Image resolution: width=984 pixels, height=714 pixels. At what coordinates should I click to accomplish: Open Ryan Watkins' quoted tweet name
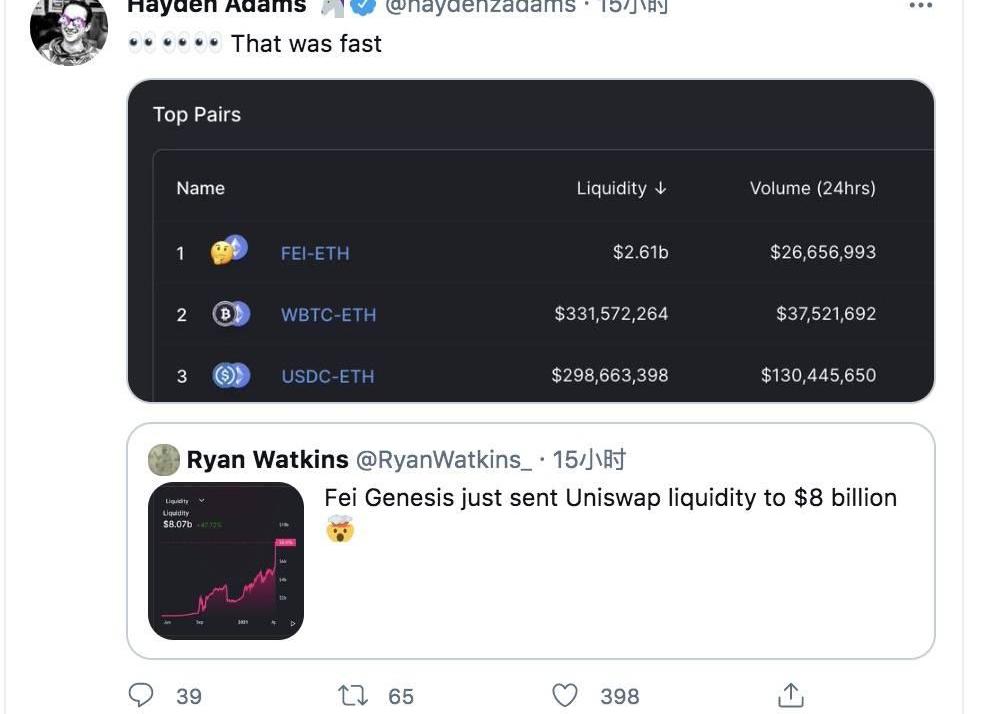267,460
